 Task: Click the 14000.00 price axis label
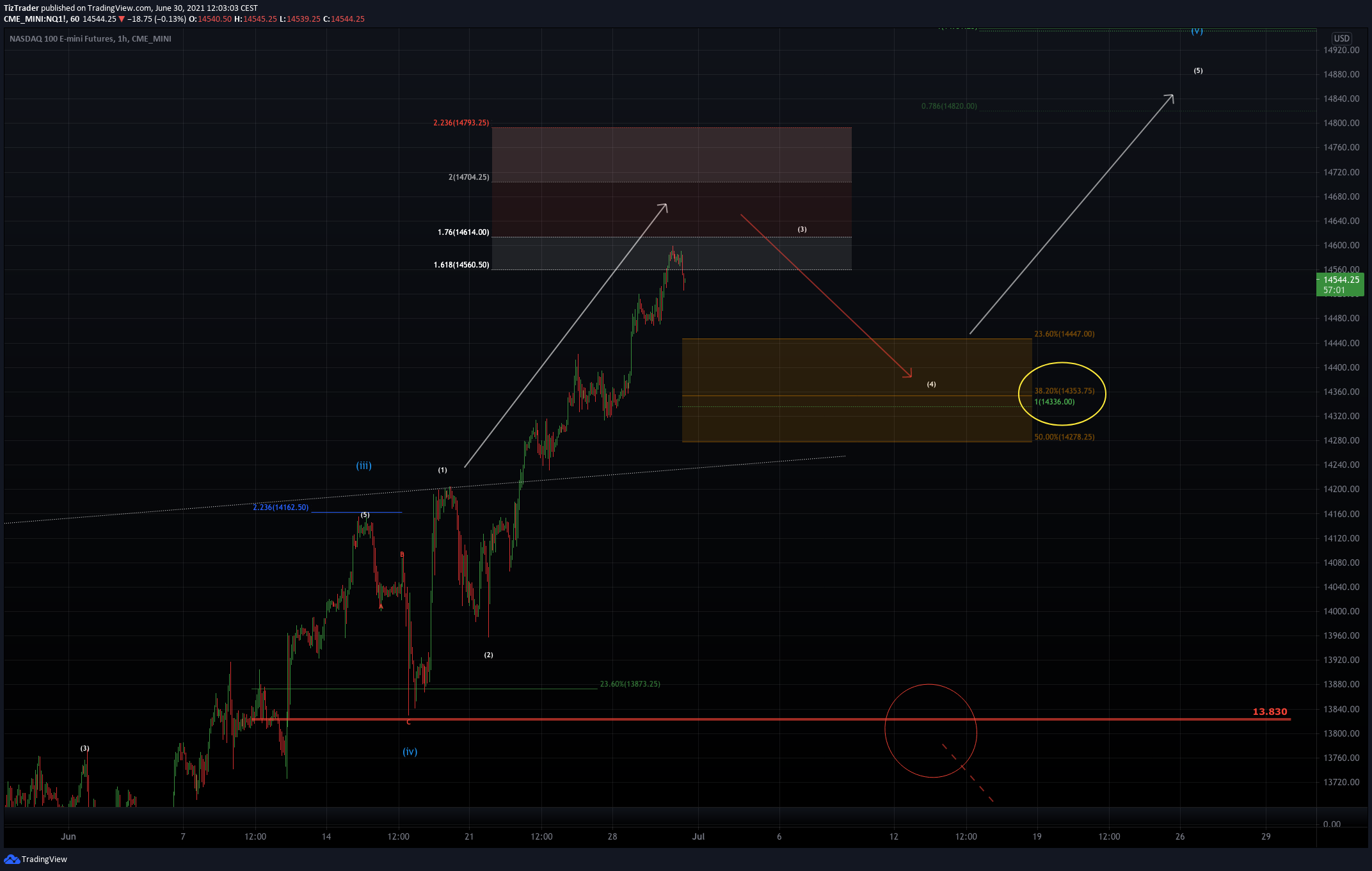tap(1341, 612)
